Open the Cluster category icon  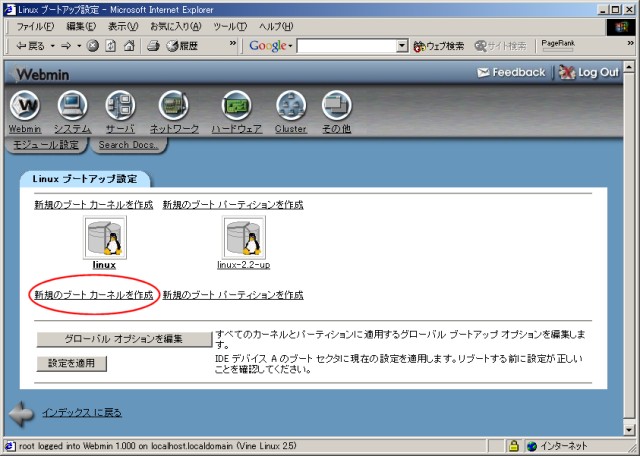[291, 105]
